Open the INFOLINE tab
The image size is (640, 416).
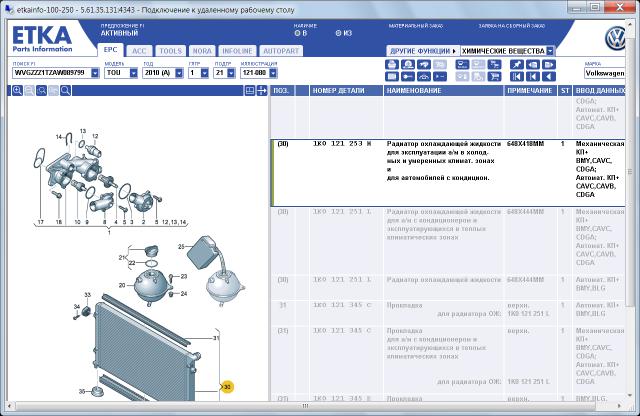(x=237, y=51)
